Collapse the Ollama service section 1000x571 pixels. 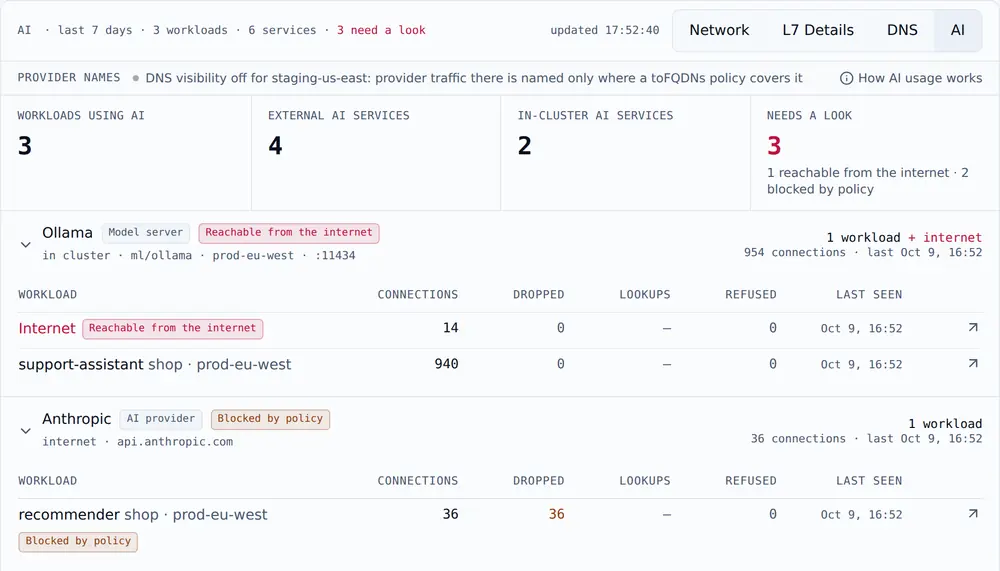point(26,244)
